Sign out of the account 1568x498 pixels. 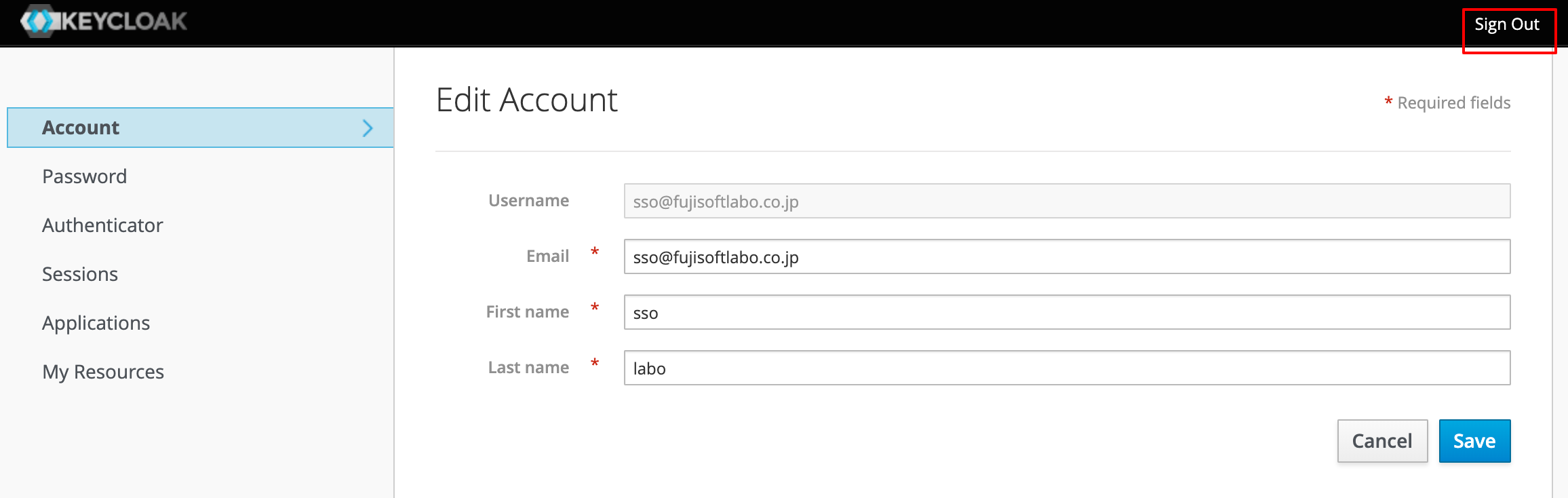click(1506, 25)
